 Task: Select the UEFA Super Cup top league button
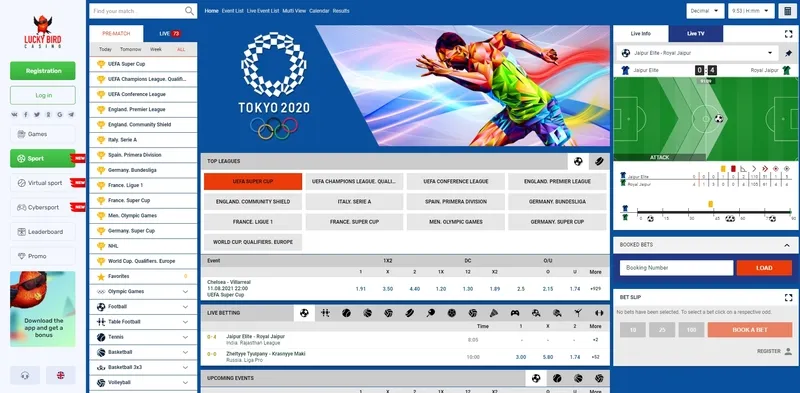click(x=253, y=181)
